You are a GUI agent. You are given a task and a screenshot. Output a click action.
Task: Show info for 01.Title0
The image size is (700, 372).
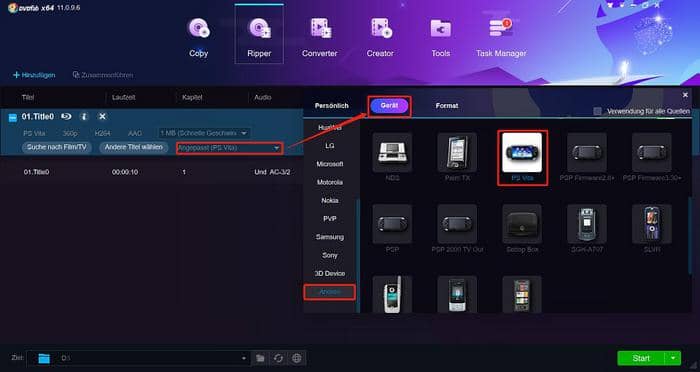coord(84,117)
